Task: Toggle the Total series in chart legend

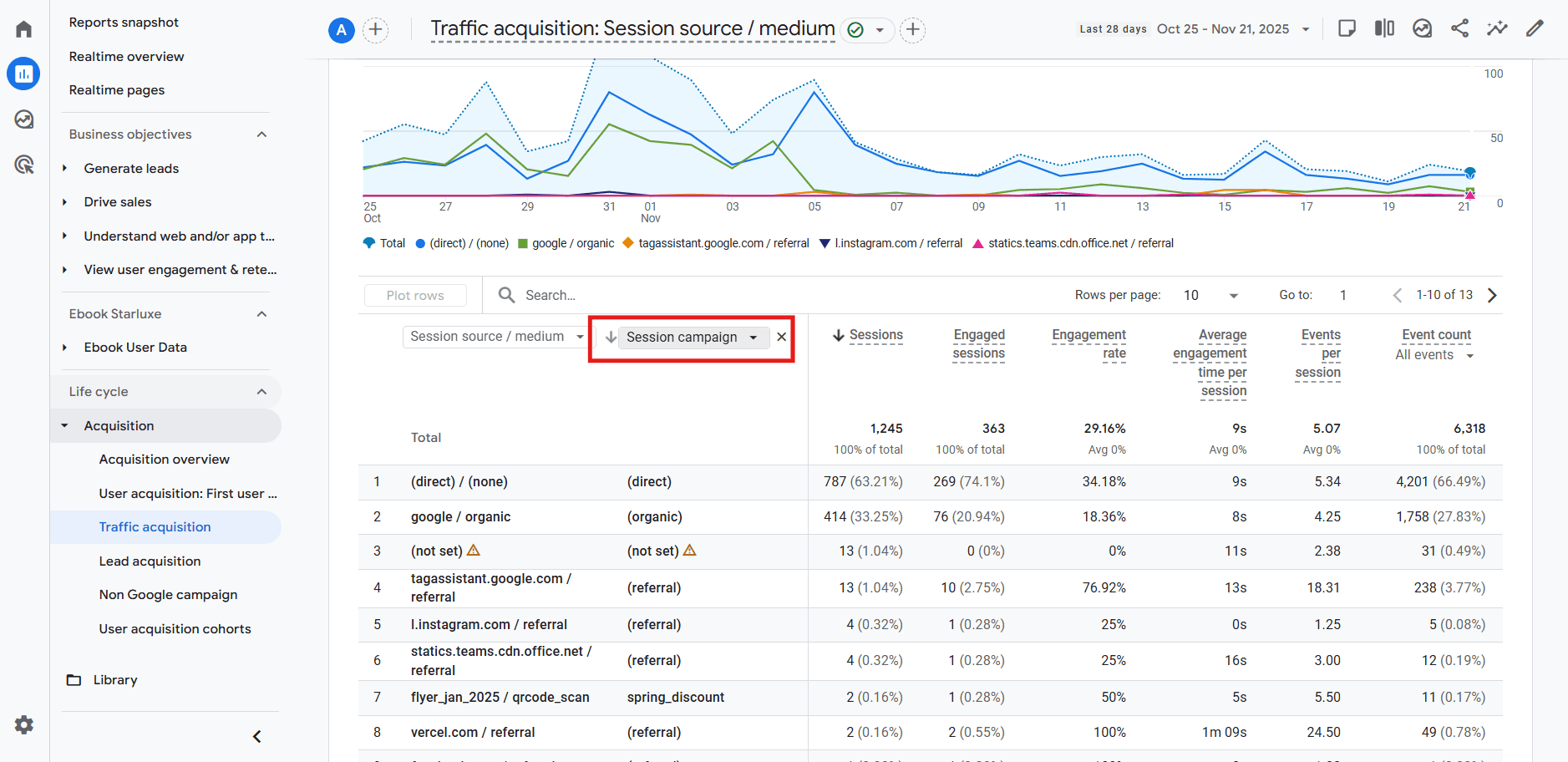Action: click(383, 243)
